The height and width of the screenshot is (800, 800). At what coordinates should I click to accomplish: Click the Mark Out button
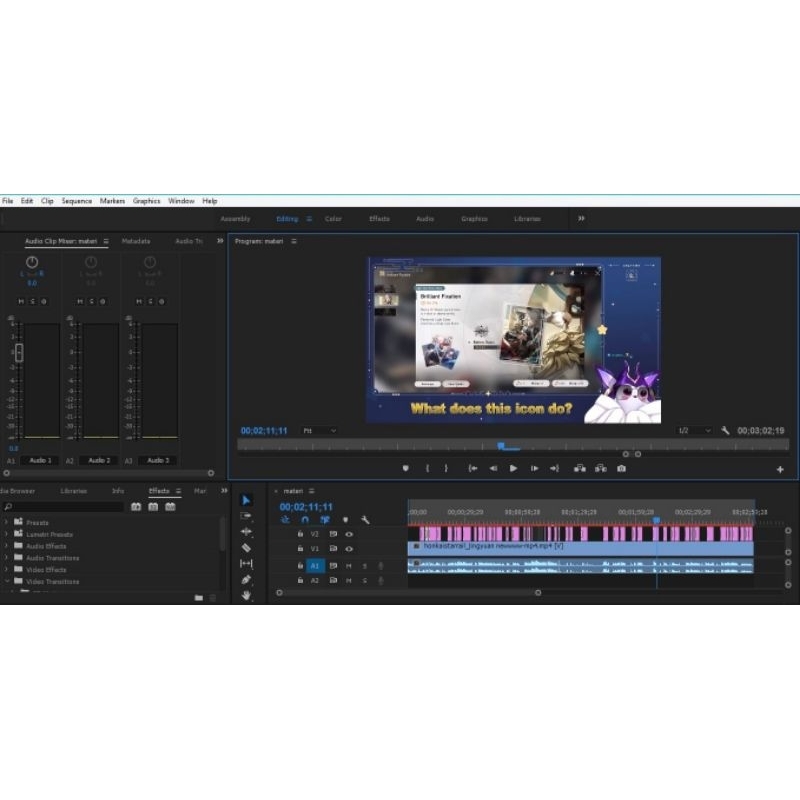tap(446, 468)
